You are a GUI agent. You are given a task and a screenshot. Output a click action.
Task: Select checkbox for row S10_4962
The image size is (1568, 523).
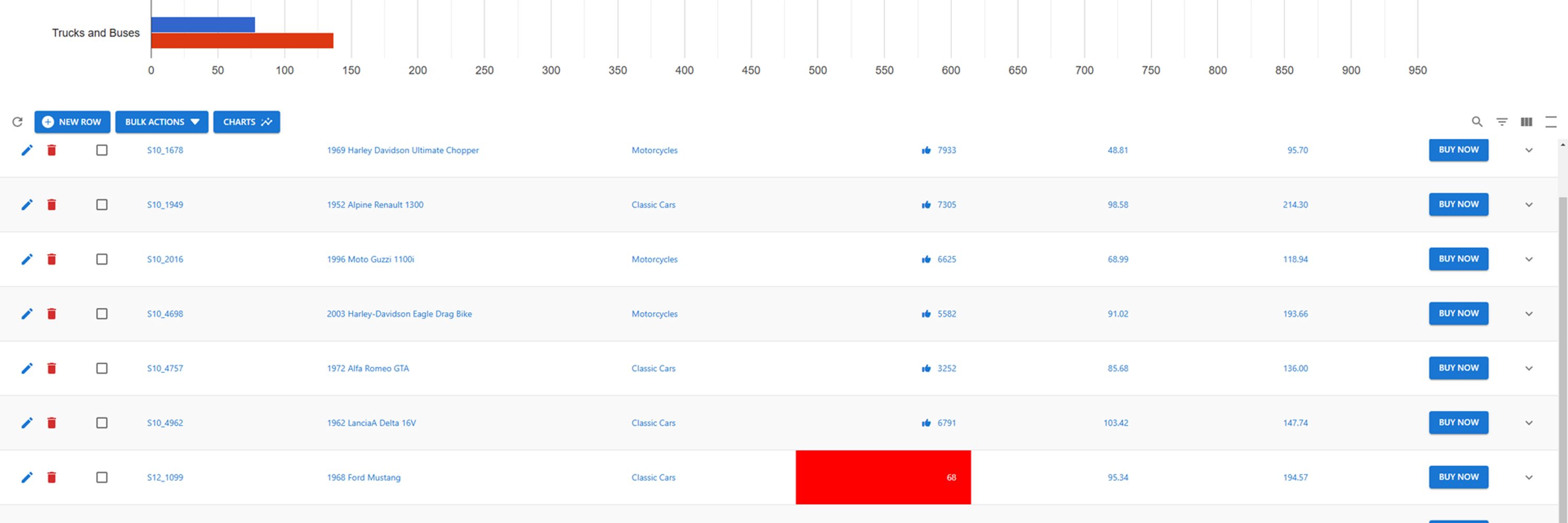[101, 423]
